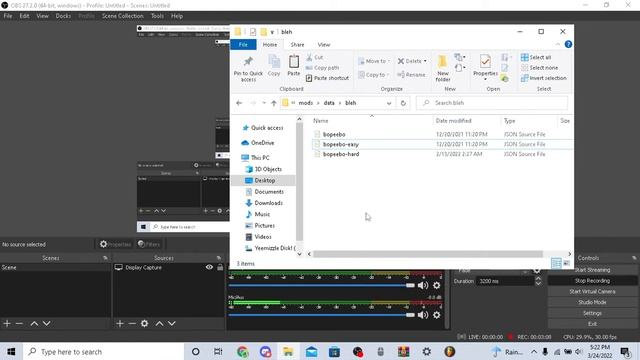This screenshot has height=360, width=640.
Task: Click the horizontal scrollbar in file list
Action: tap(428, 254)
